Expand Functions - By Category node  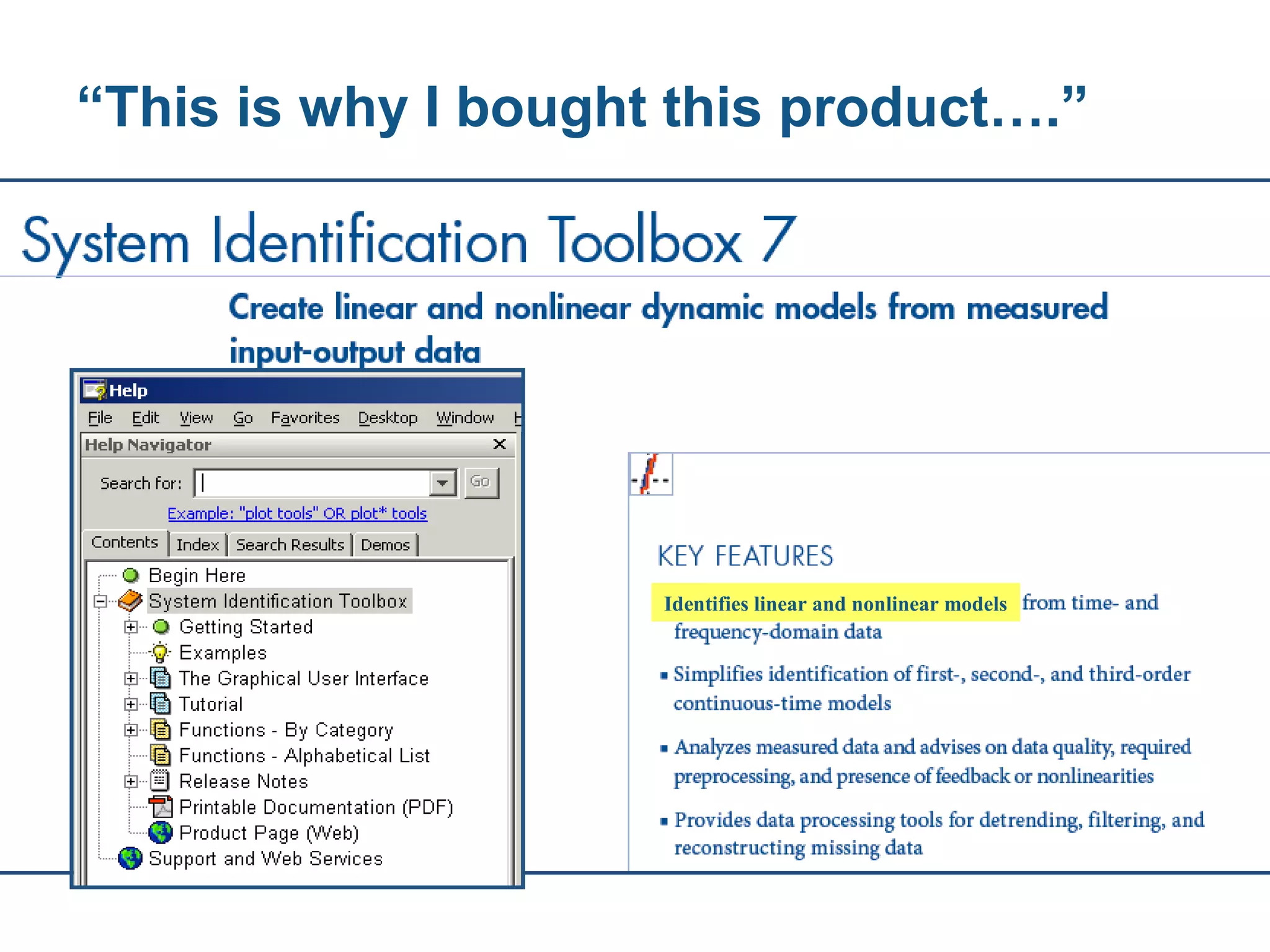(x=131, y=730)
